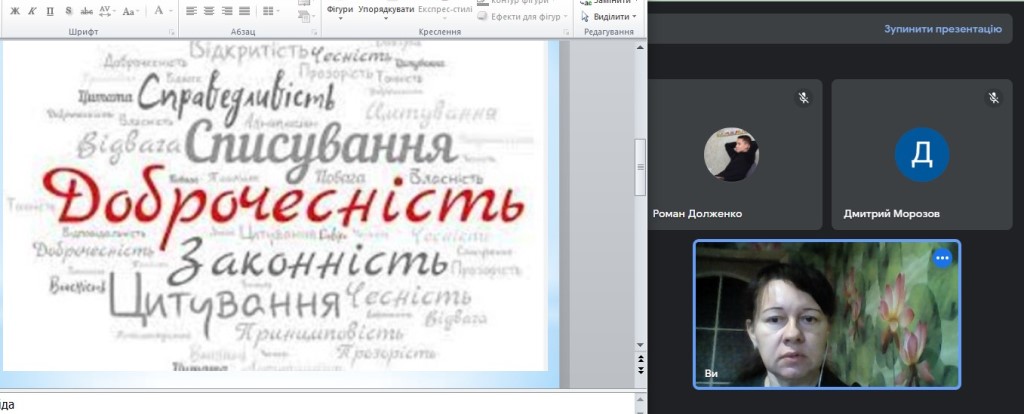
Task: Open more options on your video tile
Action: point(942,258)
